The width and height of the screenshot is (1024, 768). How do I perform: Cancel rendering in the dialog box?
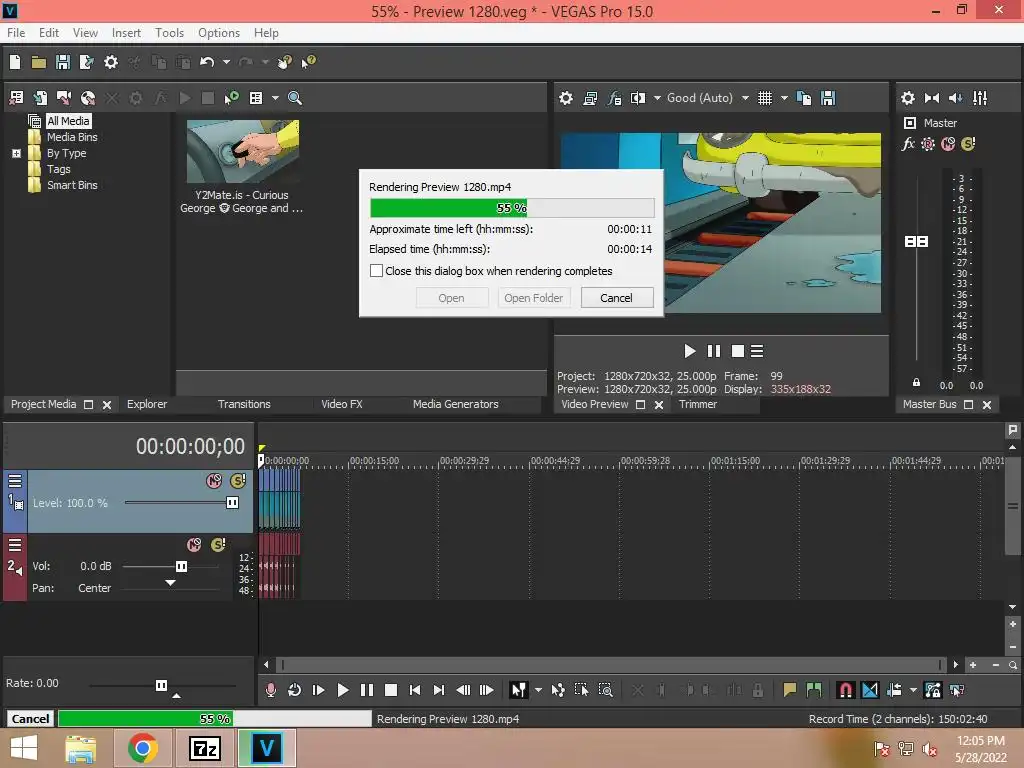616,298
